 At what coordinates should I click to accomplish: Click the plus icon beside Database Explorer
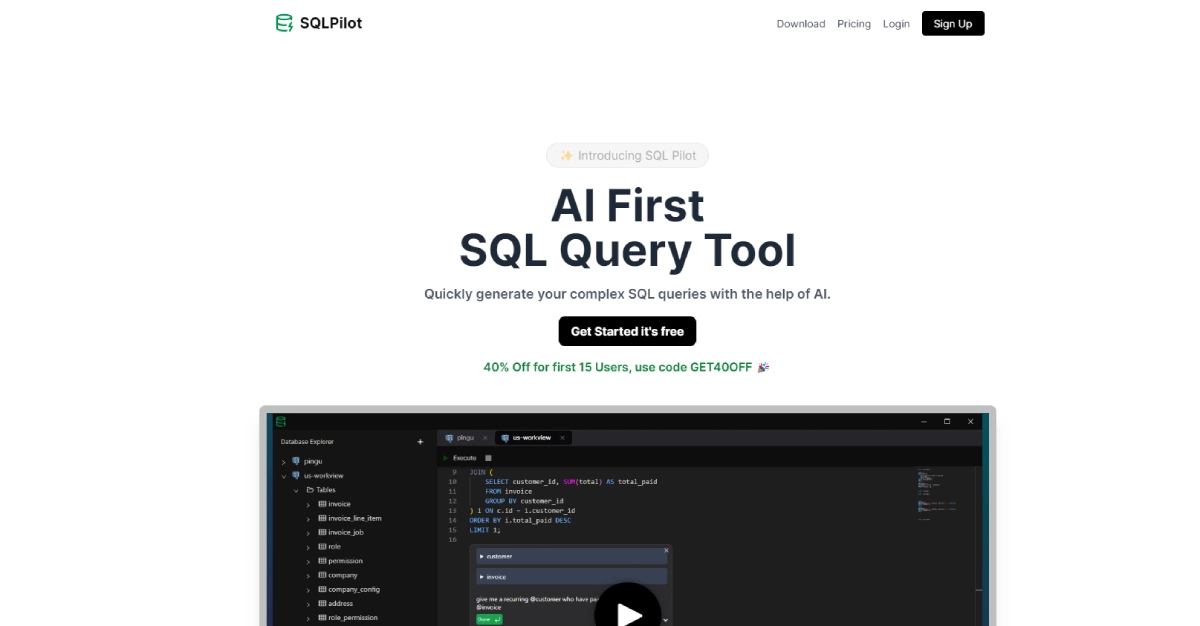(420, 442)
